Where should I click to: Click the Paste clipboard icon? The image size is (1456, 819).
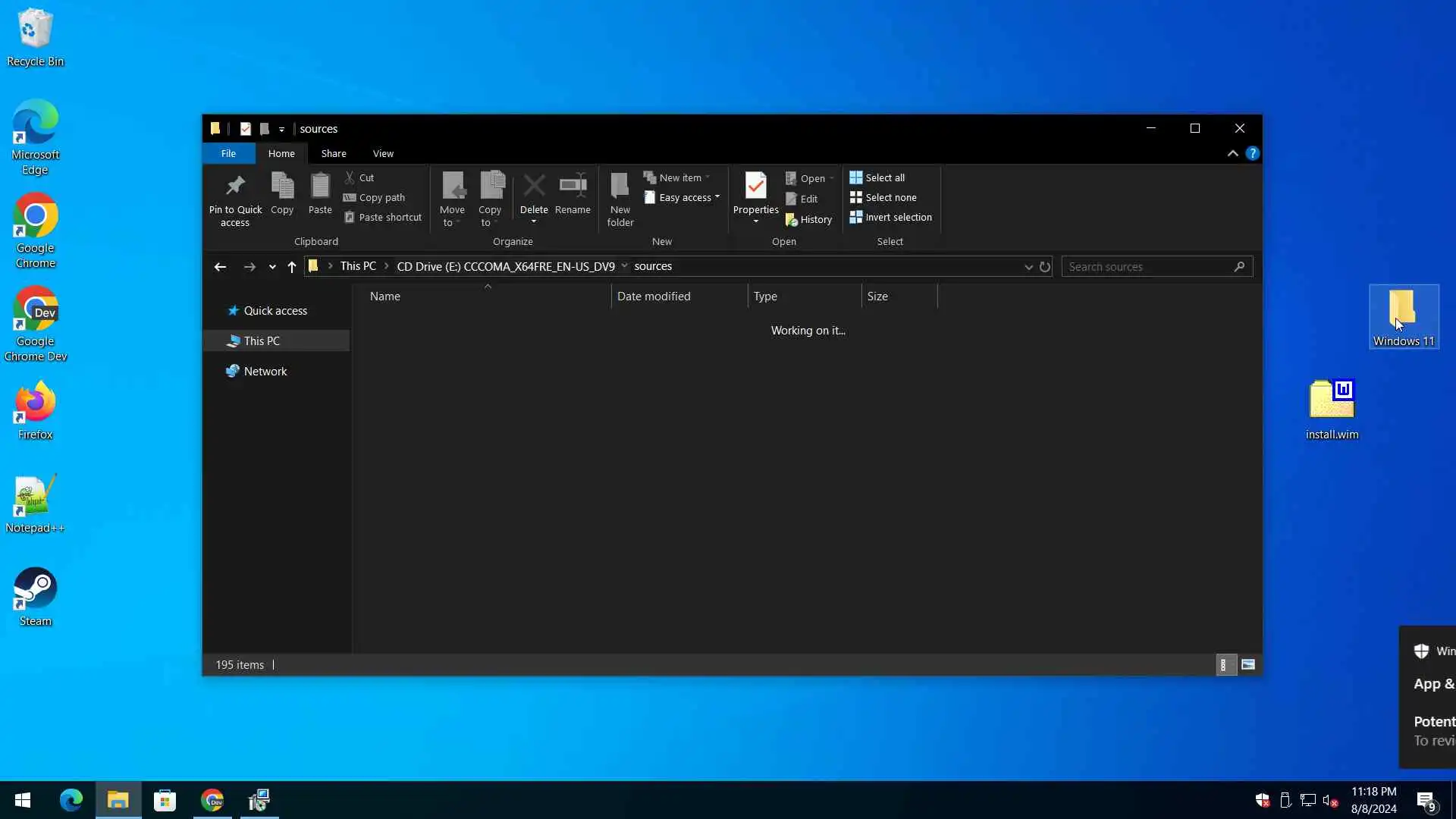(x=320, y=187)
